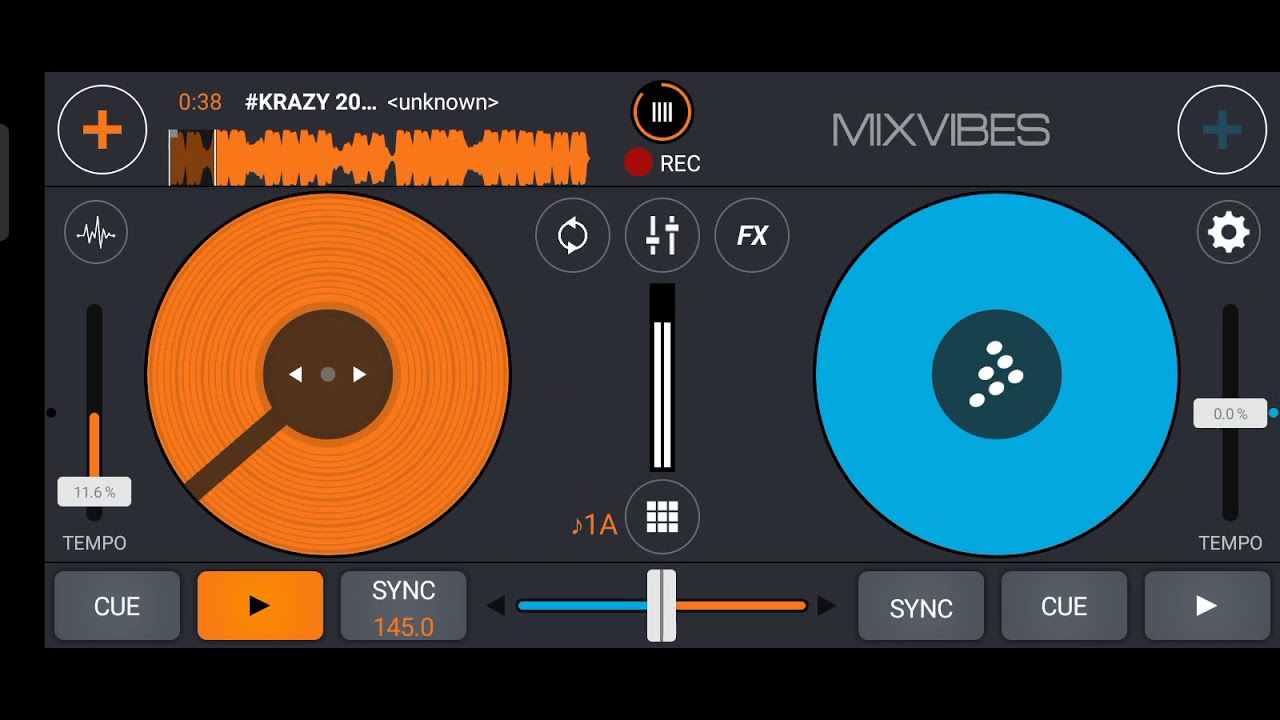Click the MIXVIBES logo text
The image size is (1280, 720).
pos(941,130)
